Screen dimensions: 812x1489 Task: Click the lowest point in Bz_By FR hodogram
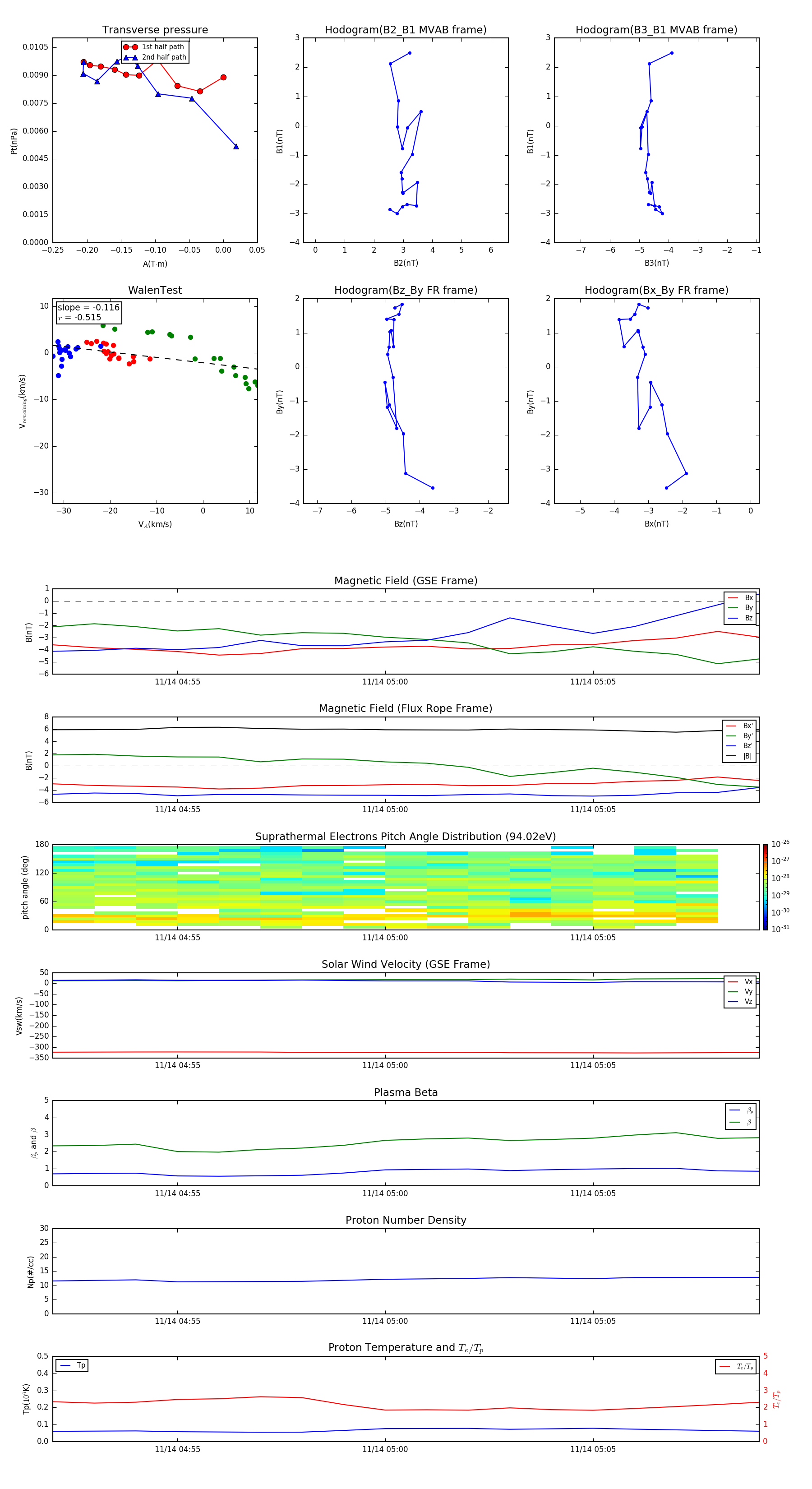click(433, 488)
